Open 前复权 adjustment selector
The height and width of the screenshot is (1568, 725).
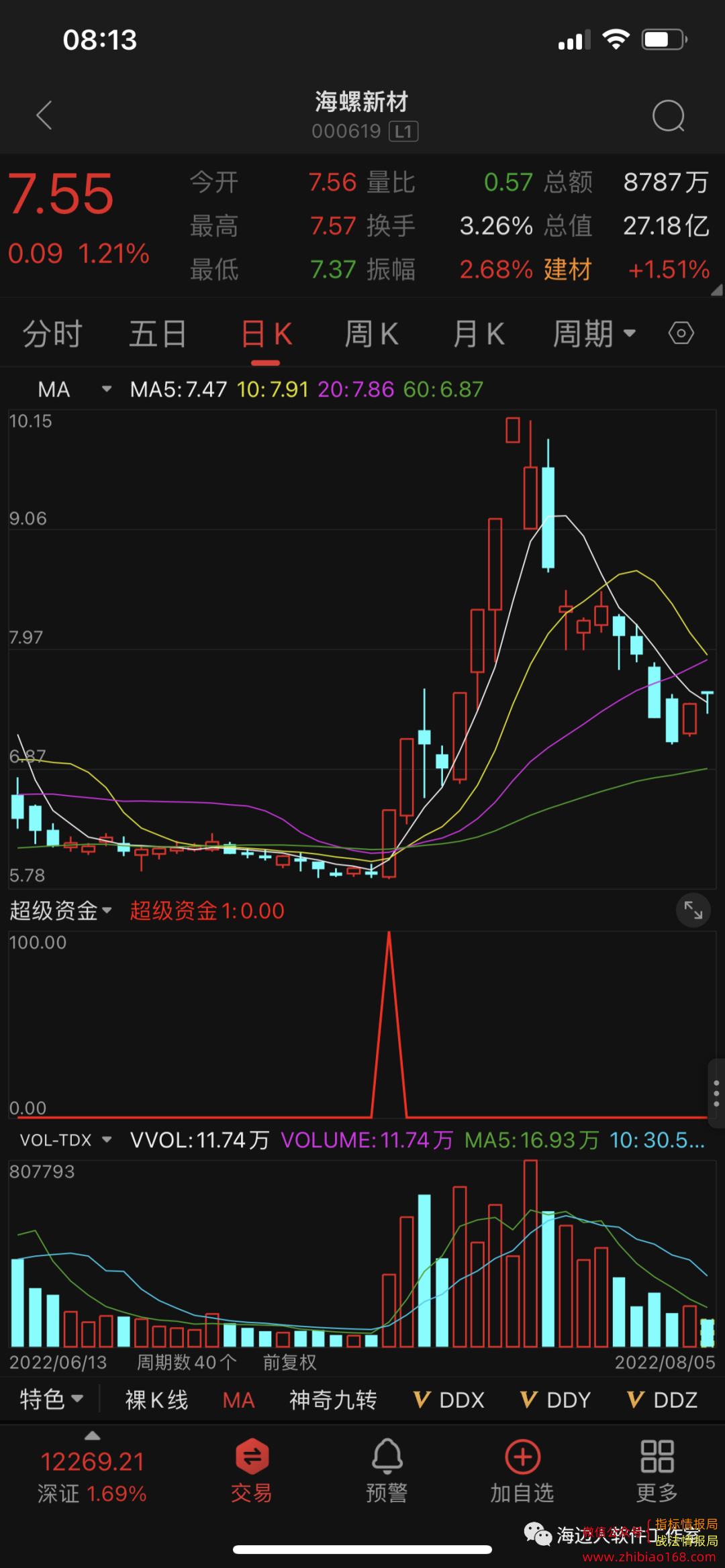(x=289, y=1362)
